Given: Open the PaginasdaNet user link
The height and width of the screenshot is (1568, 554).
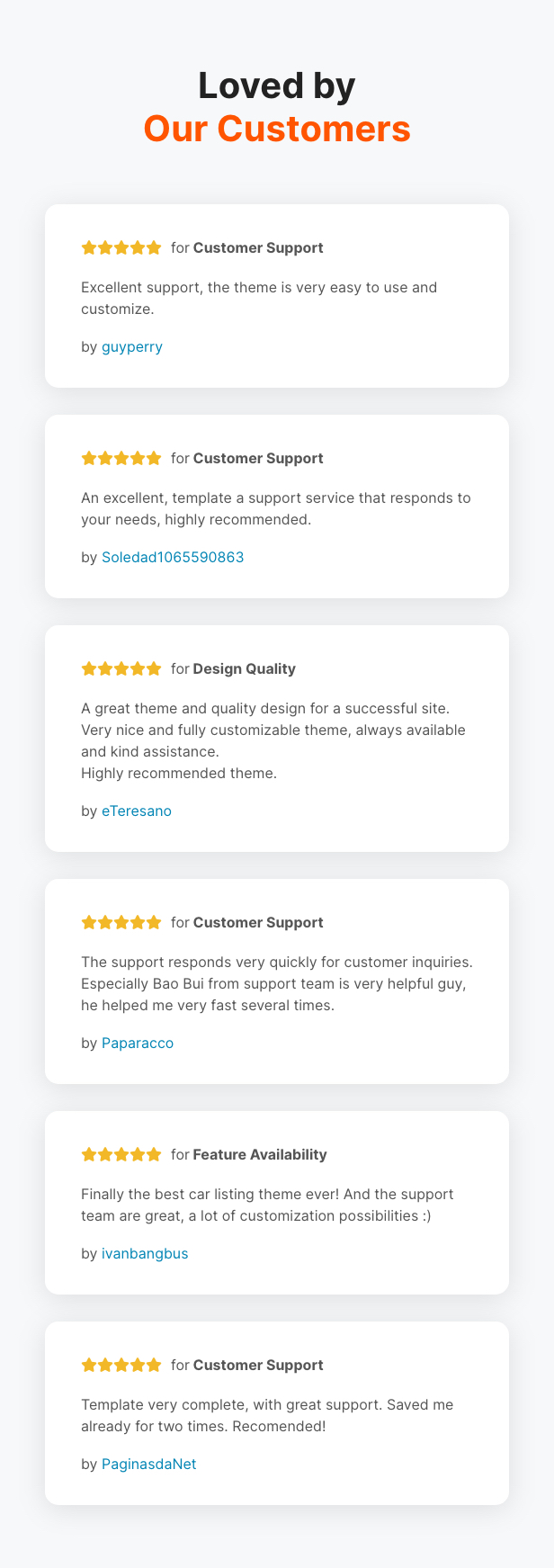Looking at the screenshot, I should [149, 1464].
